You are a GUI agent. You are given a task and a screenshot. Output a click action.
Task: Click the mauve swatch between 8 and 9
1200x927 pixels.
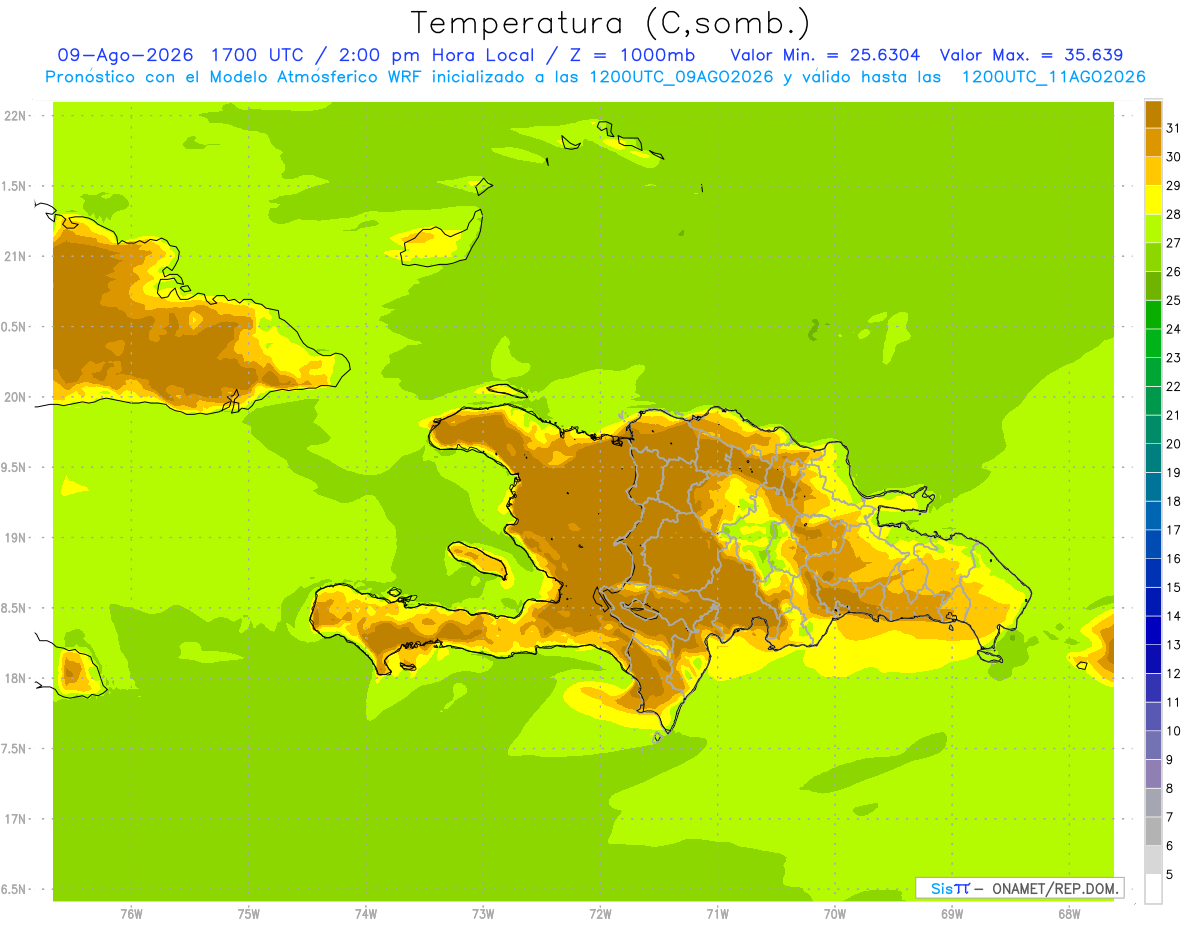coord(1153,774)
